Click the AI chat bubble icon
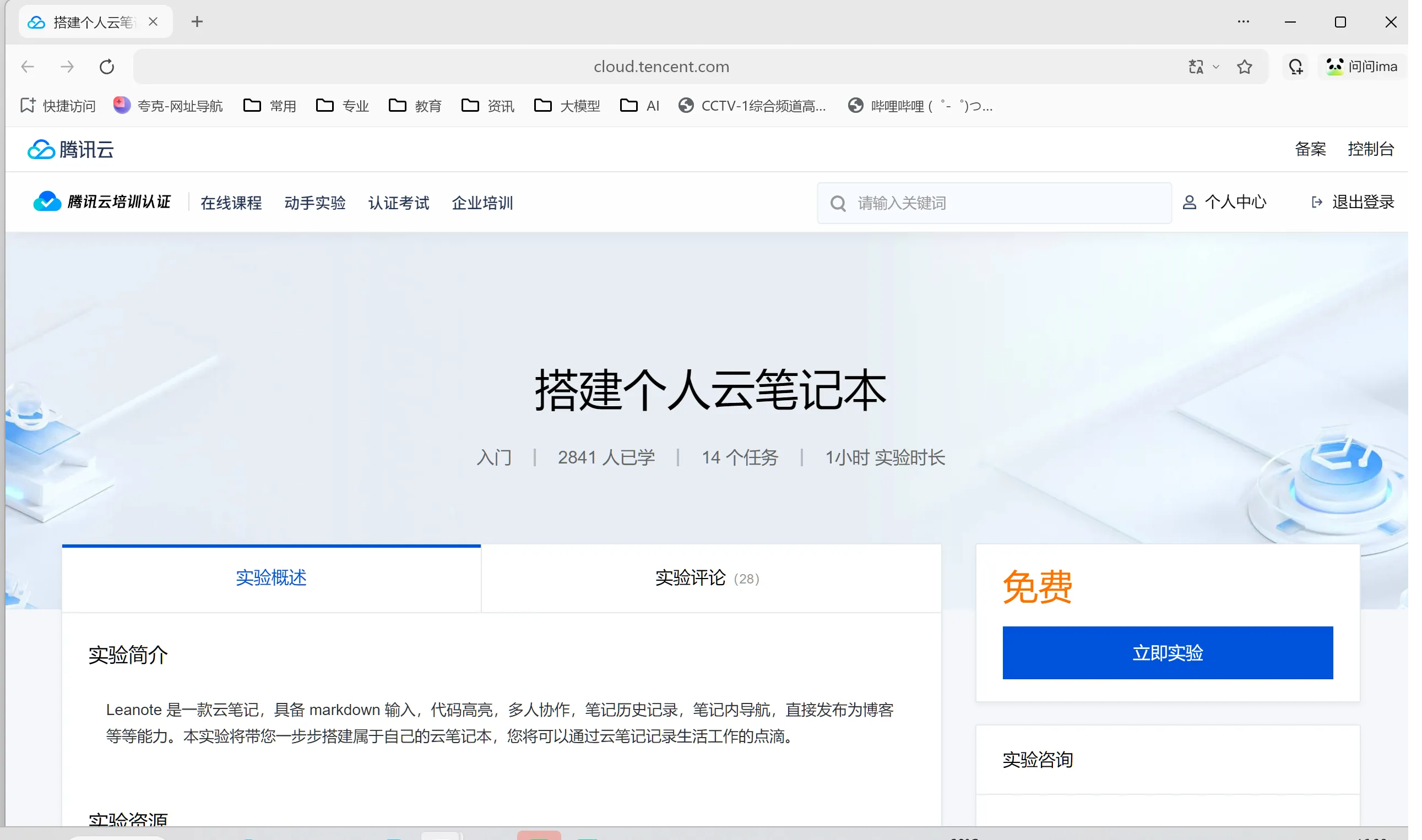 click(1296, 67)
